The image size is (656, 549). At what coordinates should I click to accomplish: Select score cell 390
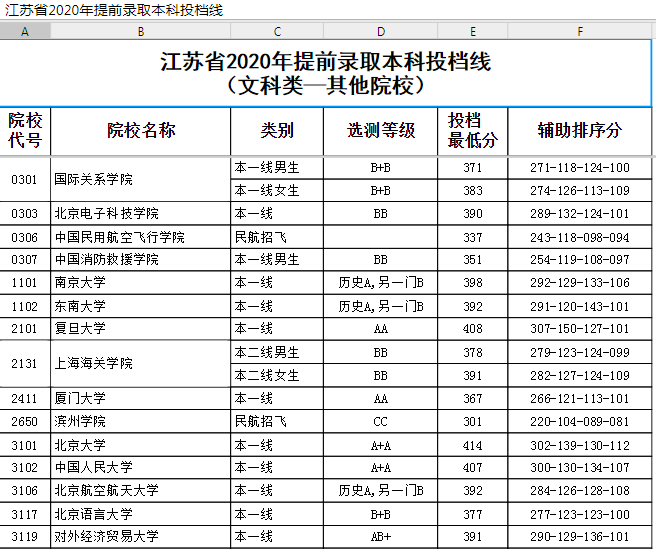pyautogui.click(x=473, y=214)
